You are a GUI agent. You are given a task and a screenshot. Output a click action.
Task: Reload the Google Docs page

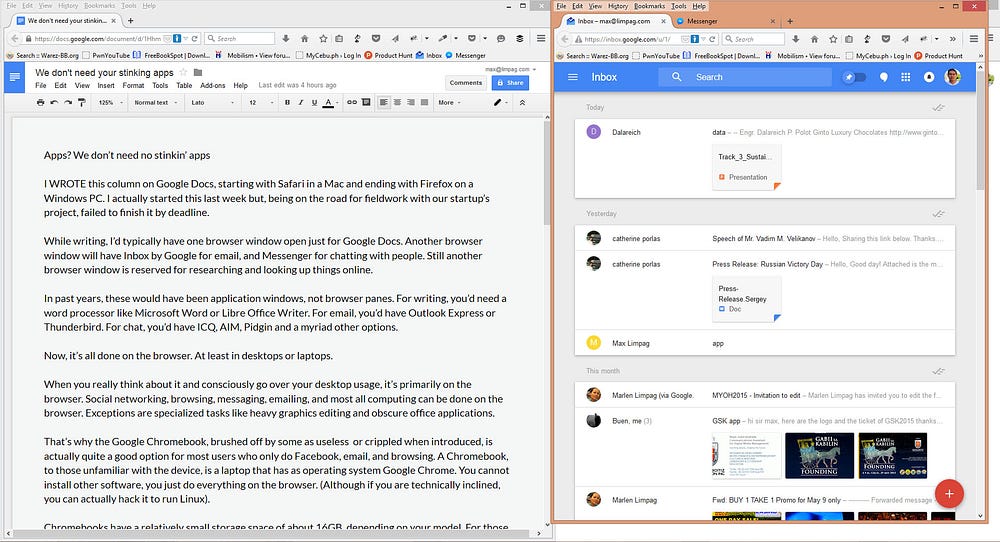click(x=195, y=38)
